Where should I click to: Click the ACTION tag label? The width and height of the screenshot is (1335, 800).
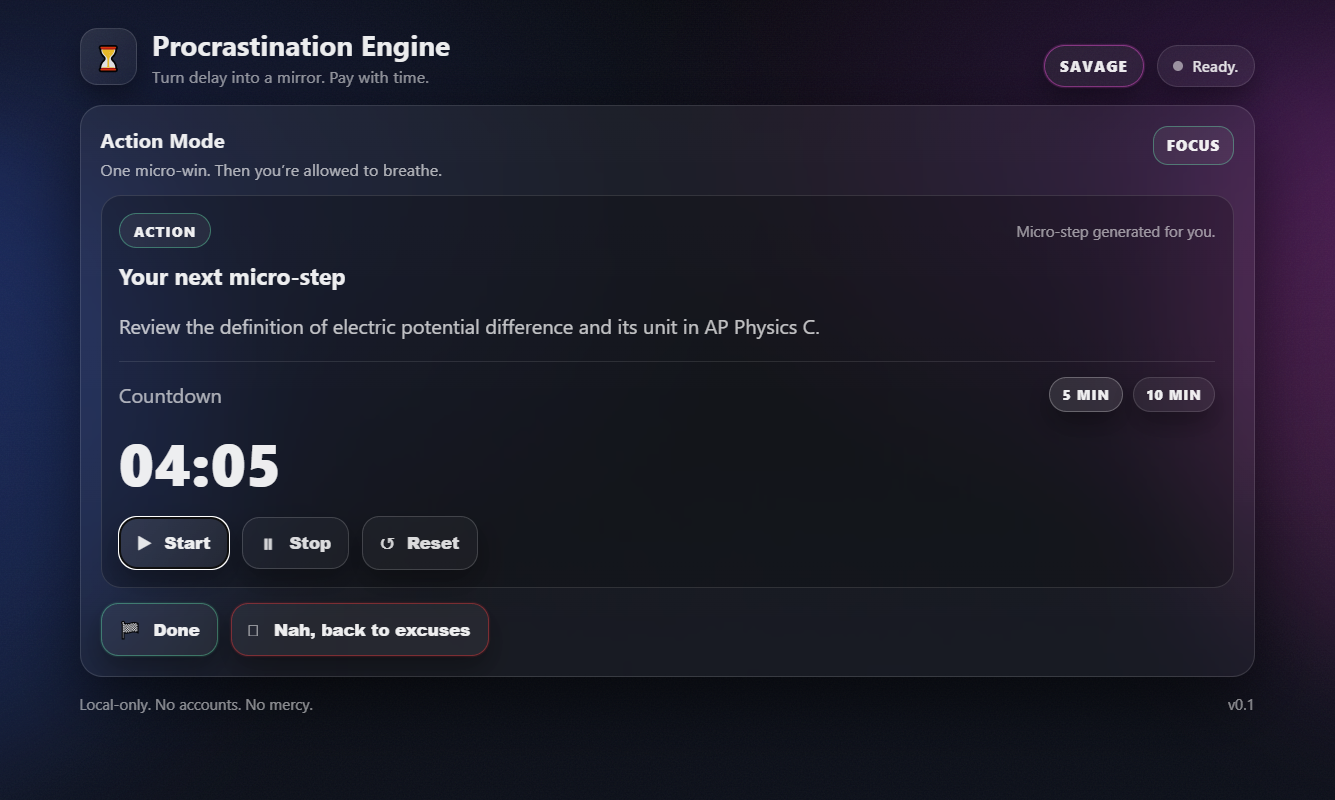164,231
